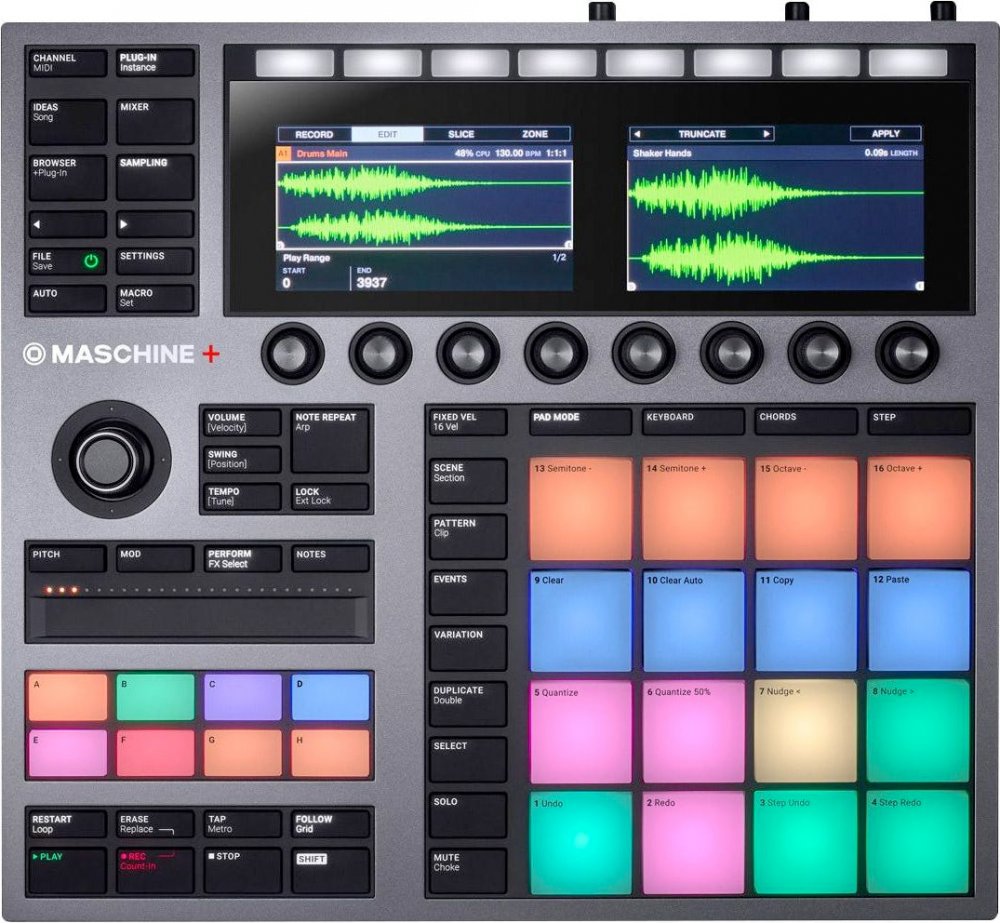The image size is (1000, 923).
Task: Select the ZONE tab on the display
Action: coord(535,134)
